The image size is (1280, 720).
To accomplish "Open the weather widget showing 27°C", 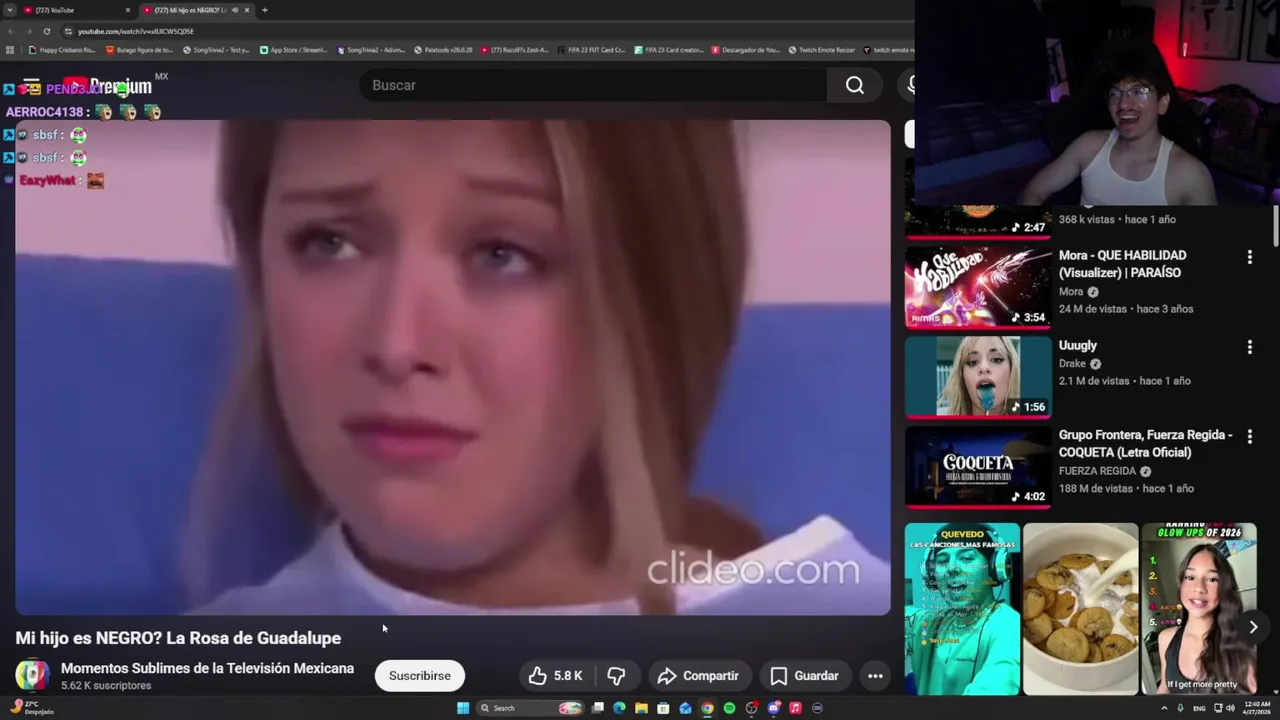I will [30, 708].
